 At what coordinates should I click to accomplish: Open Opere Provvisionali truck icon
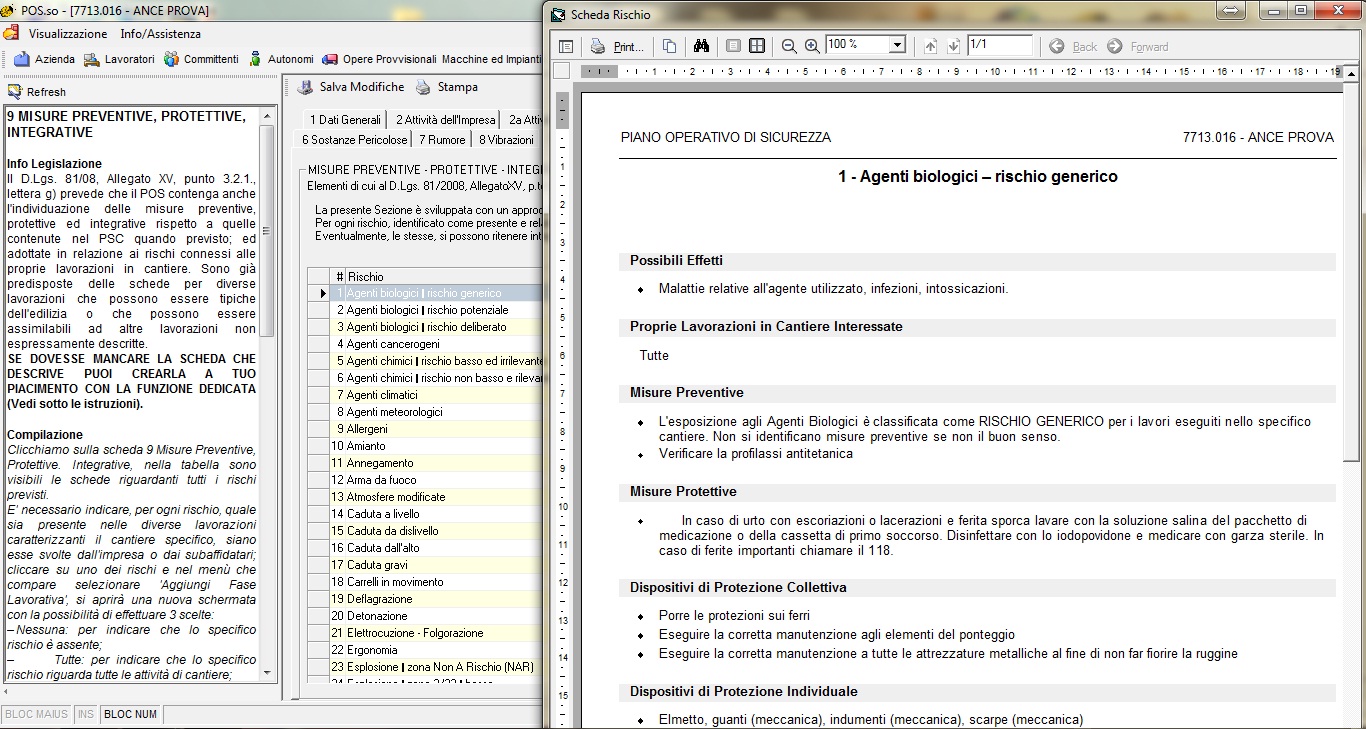pos(331,59)
